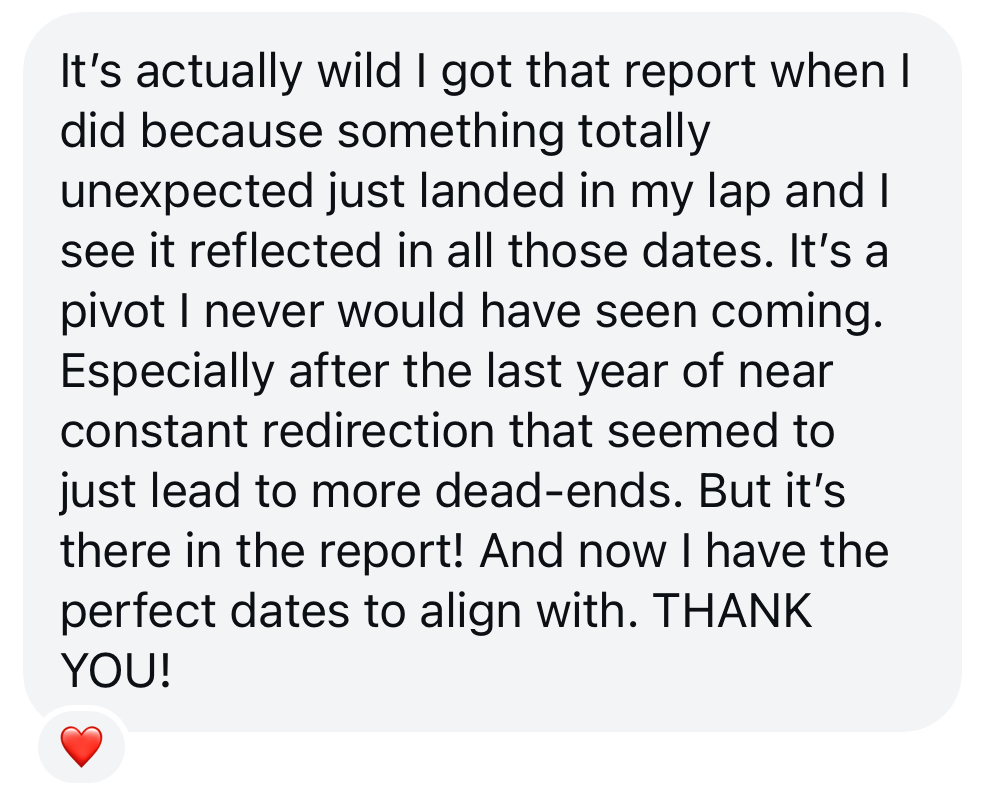Click the phrase "align with."
Viewport: 990px width, 804px height.
tap(528, 611)
